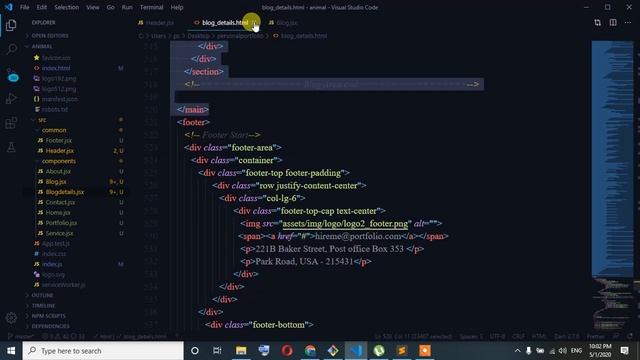The image size is (640, 360).
Task: Click the feedback icon in the status bar
Action: (x=616, y=336)
